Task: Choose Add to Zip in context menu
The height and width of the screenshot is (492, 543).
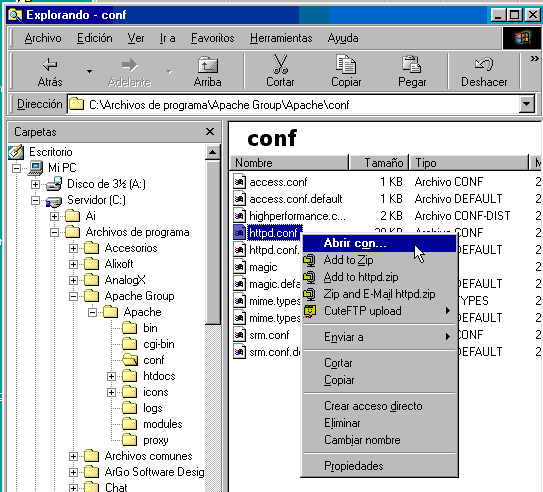Action: (380, 260)
